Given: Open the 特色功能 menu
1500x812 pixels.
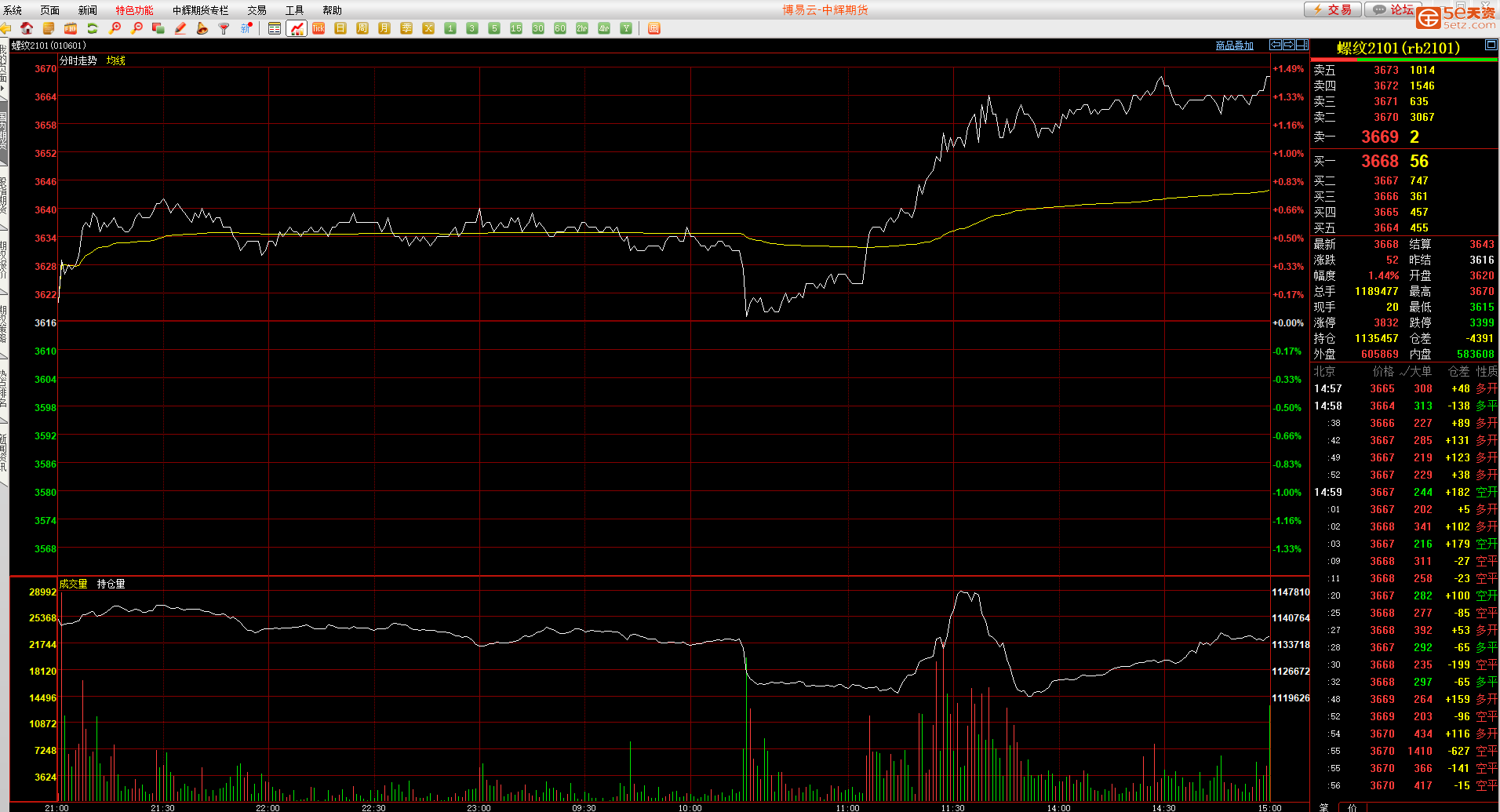Looking at the screenshot, I should coord(135,10).
